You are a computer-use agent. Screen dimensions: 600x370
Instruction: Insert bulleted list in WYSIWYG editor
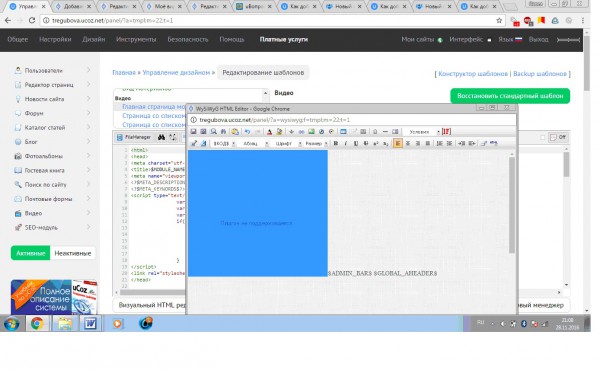(x=450, y=143)
